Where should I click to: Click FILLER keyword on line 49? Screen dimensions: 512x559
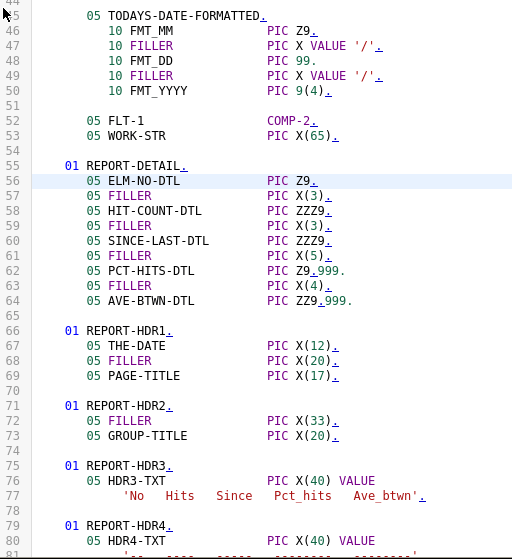tap(151, 76)
